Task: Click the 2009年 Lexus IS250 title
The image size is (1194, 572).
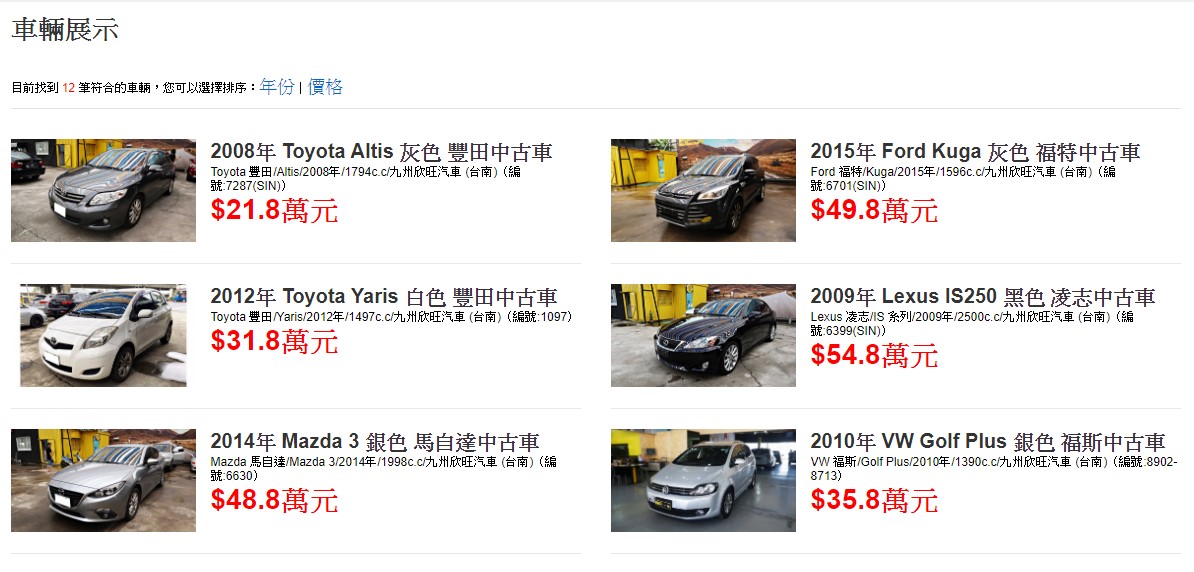Action: [x=982, y=296]
